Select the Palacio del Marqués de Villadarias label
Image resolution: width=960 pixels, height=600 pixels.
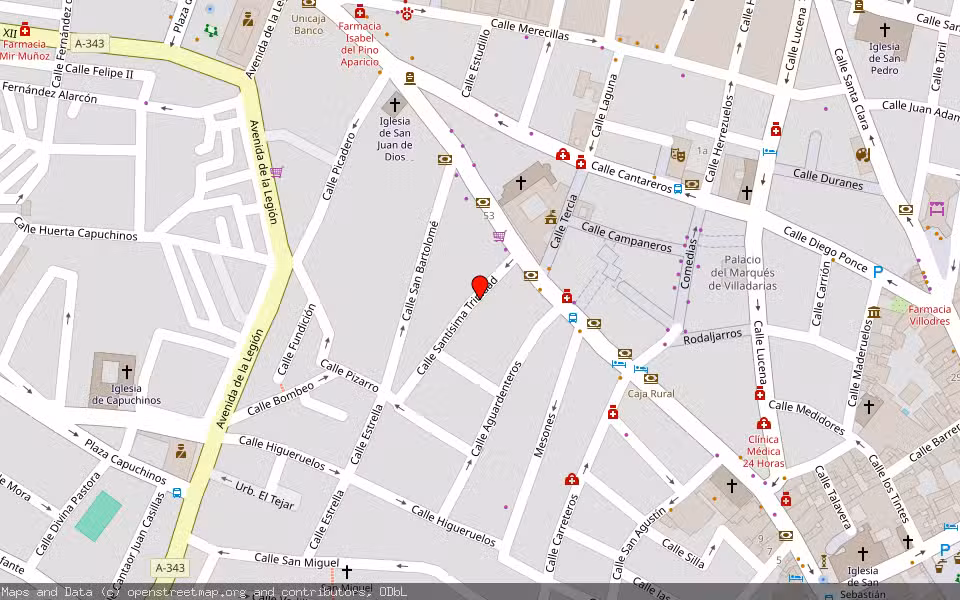pyautogui.click(x=743, y=272)
